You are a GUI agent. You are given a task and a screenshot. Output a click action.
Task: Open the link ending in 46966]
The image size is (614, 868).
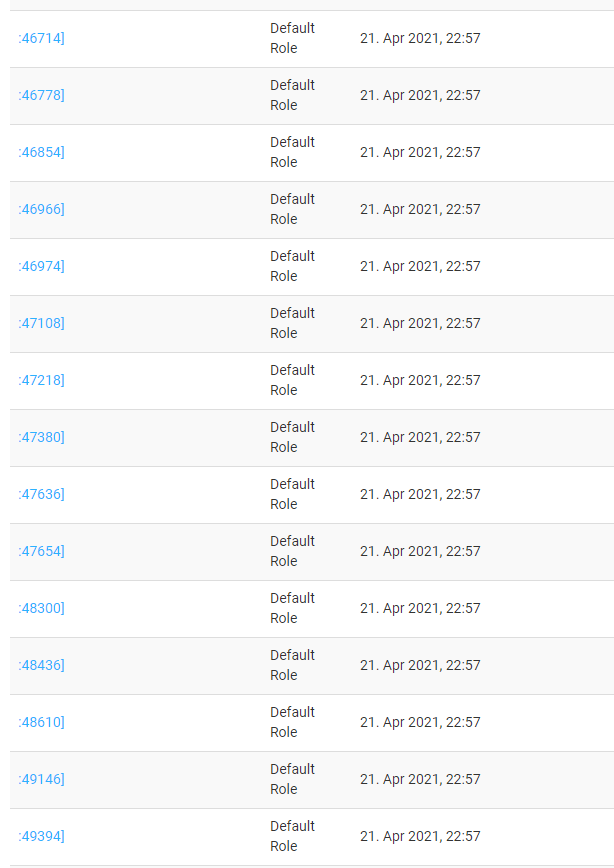pos(42,209)
